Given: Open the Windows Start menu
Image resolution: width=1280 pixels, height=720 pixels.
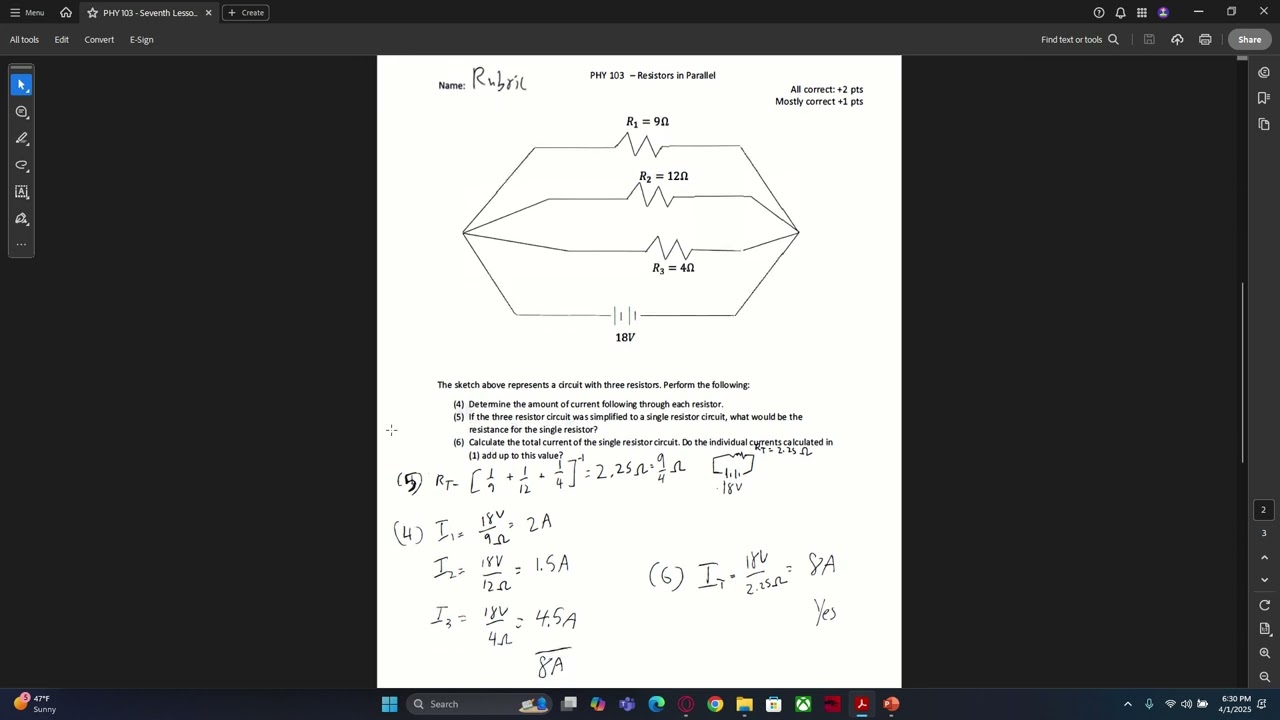Looking at the screenshot, I should click(389, 704).
